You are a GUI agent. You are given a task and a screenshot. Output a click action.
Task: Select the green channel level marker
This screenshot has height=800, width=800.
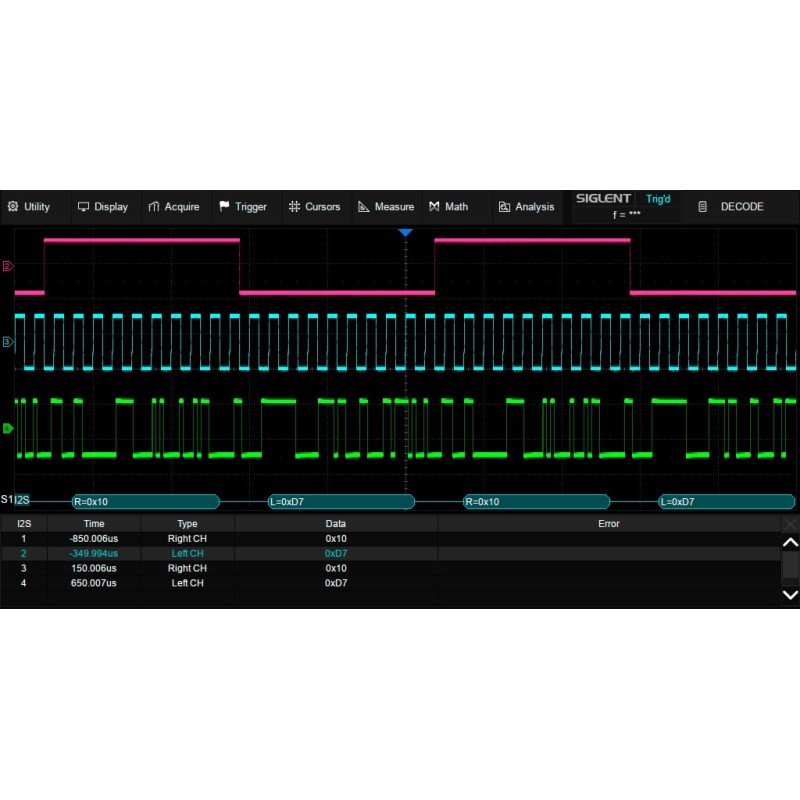pyautogui.click(x=8, y=428)
